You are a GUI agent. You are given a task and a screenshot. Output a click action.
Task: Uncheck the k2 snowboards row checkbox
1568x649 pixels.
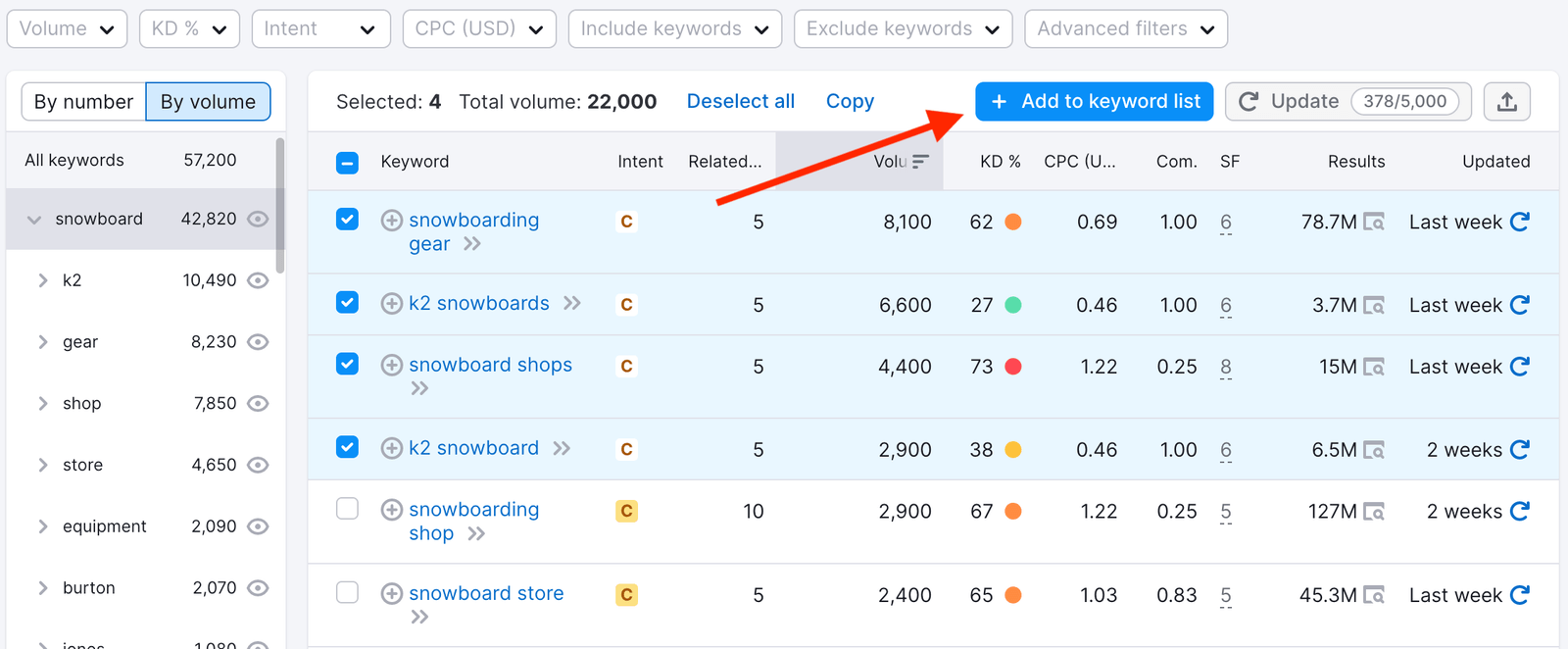[x=347, y=302]
